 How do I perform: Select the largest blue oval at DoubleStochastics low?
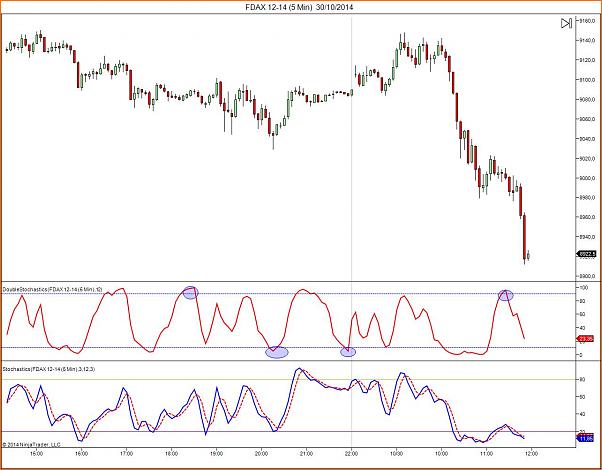tap(277, 352)
